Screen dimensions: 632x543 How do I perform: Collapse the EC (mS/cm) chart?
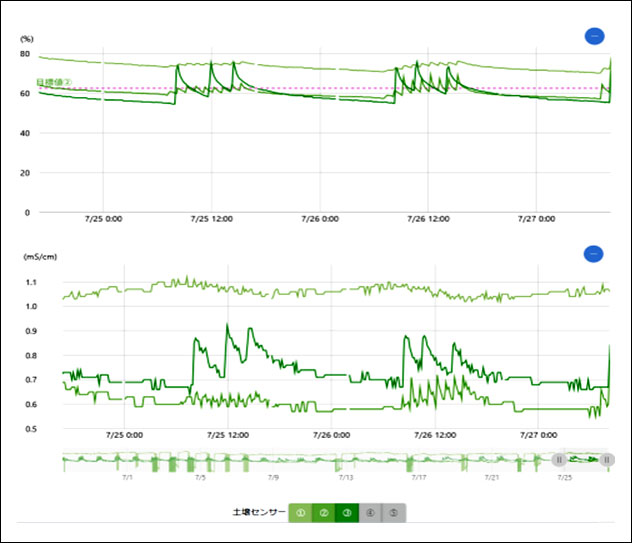[593, 254]
